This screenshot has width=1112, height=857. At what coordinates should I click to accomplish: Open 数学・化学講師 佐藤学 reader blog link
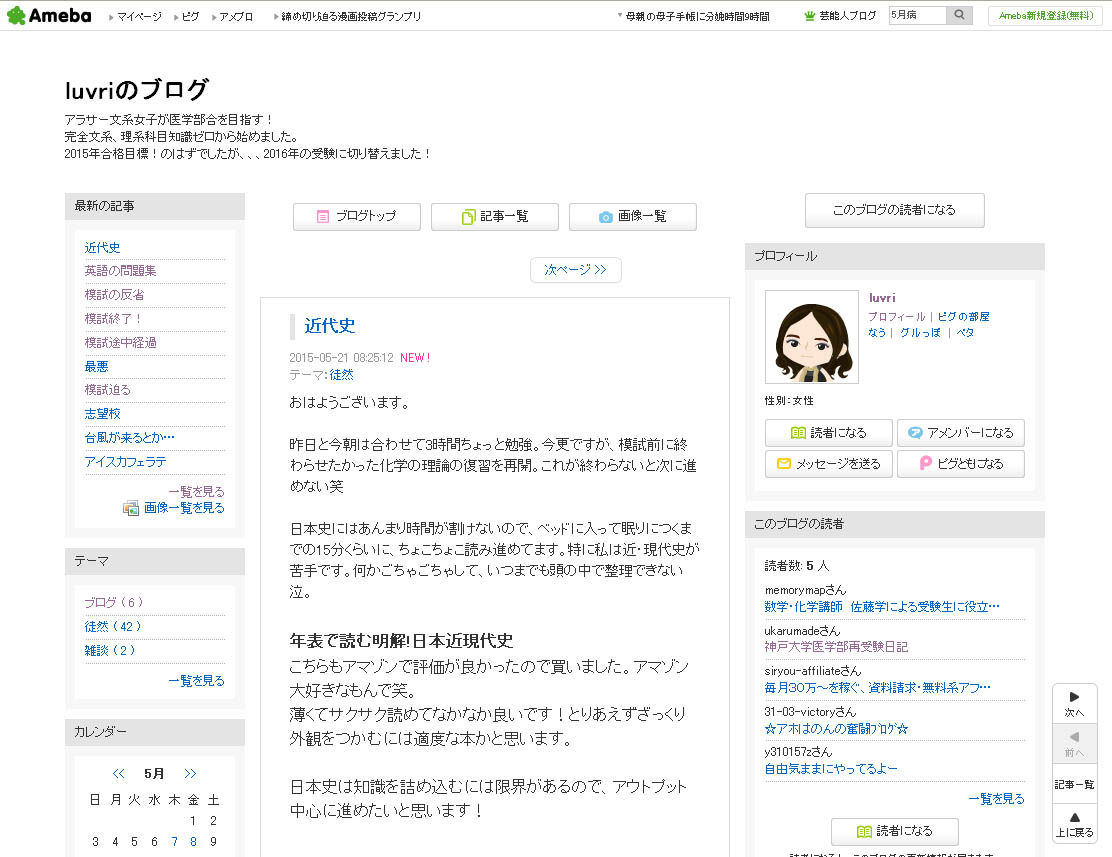882,607
